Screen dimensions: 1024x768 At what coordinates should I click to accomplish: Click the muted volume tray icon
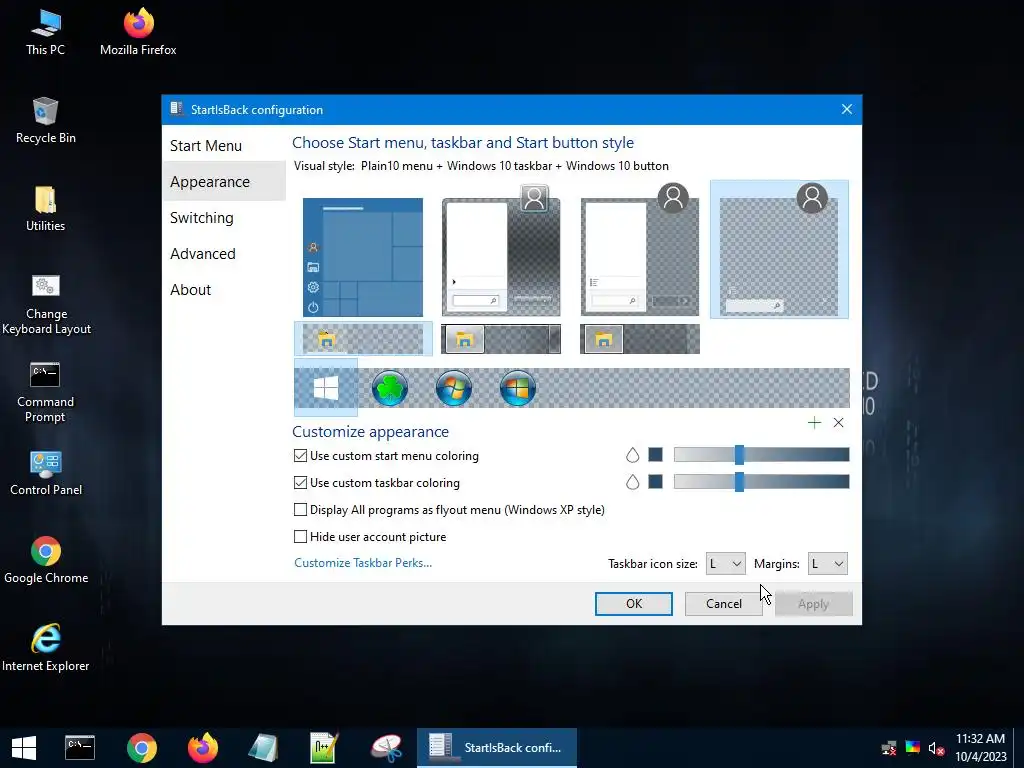click(x=936, y=748)
